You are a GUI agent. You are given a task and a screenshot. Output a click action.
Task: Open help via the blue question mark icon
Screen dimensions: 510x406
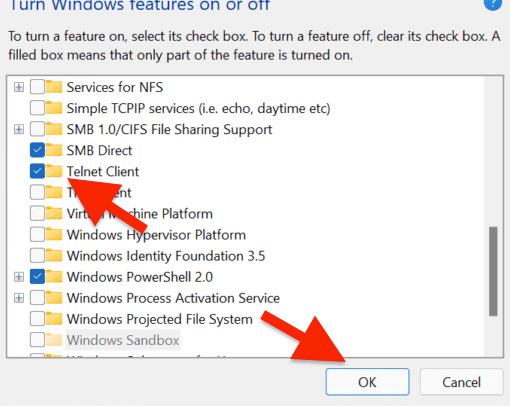pyautogui.click(x=493, y=3)
